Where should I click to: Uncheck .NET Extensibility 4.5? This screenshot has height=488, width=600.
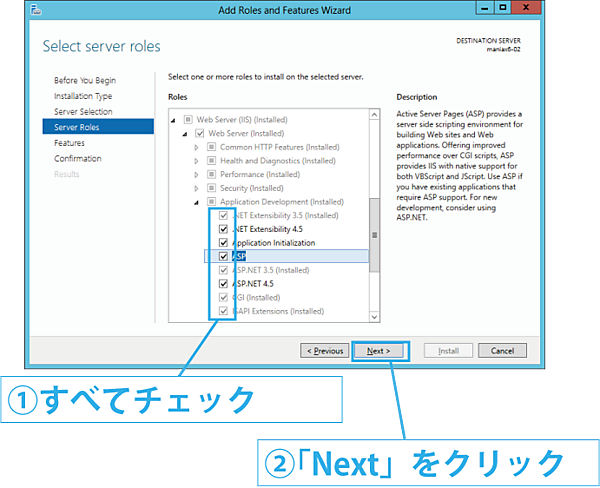pyautogui.click(x=223, y=229)
